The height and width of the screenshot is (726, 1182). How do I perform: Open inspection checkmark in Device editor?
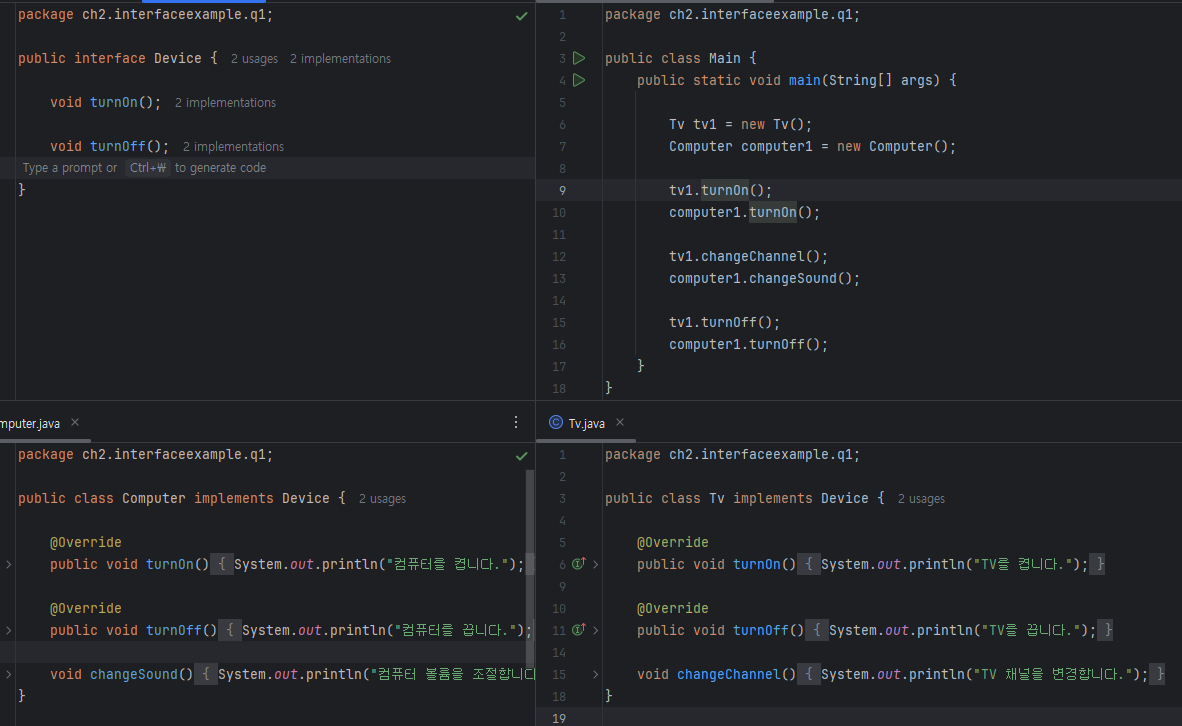[522, 16]
